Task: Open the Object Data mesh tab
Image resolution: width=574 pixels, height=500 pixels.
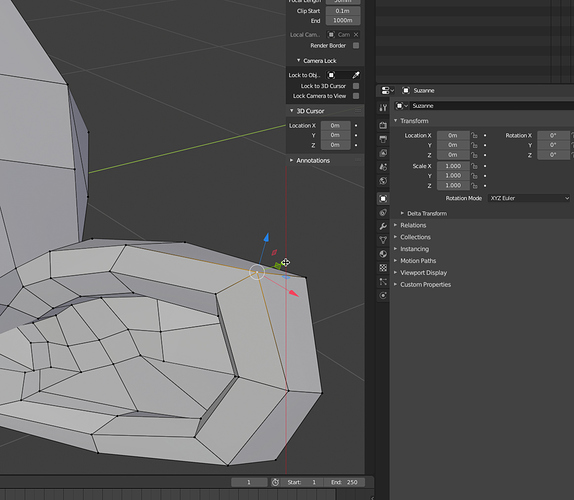Action: point(383,240)
